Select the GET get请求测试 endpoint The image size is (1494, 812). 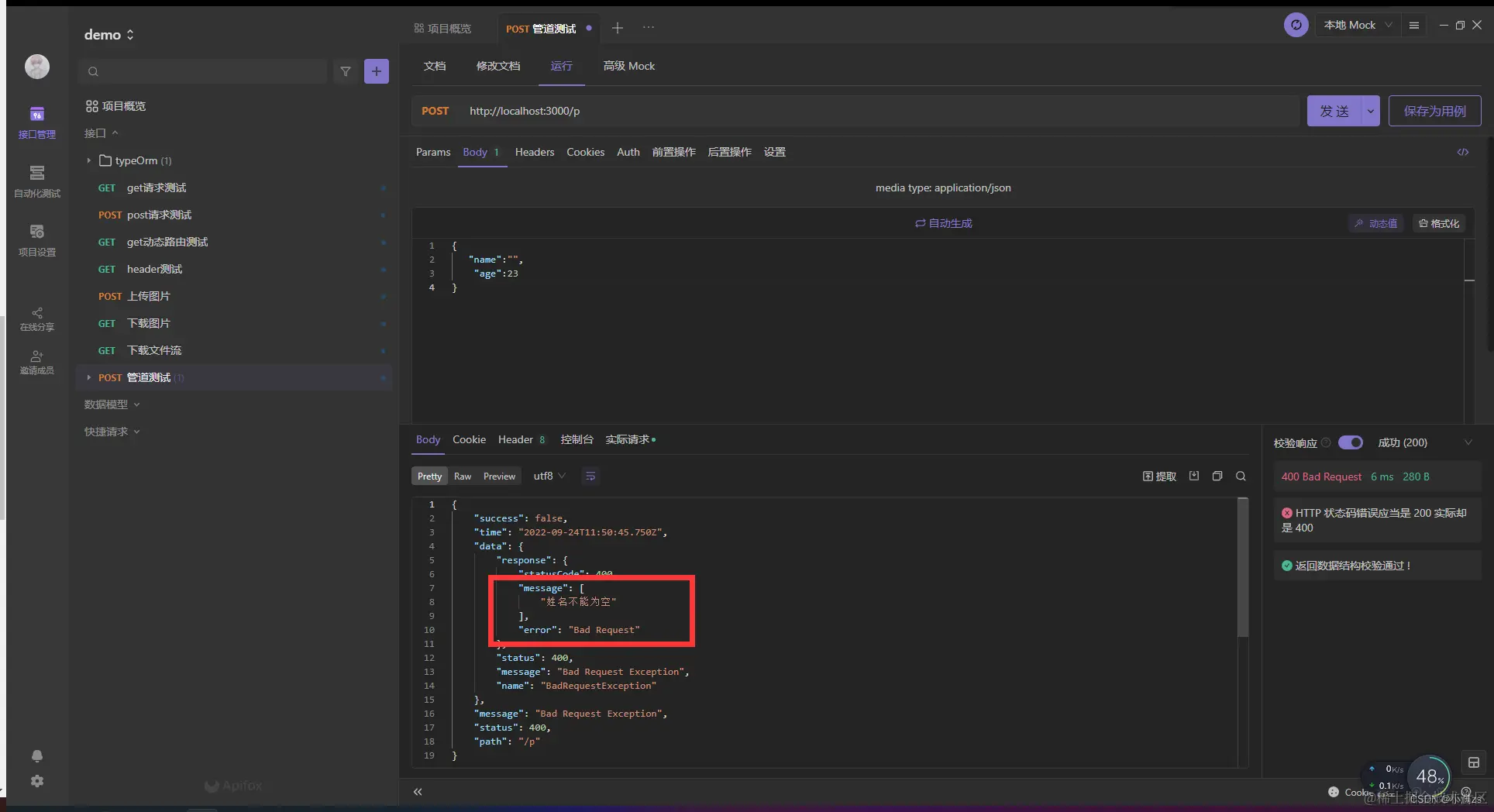pos(233,188)
